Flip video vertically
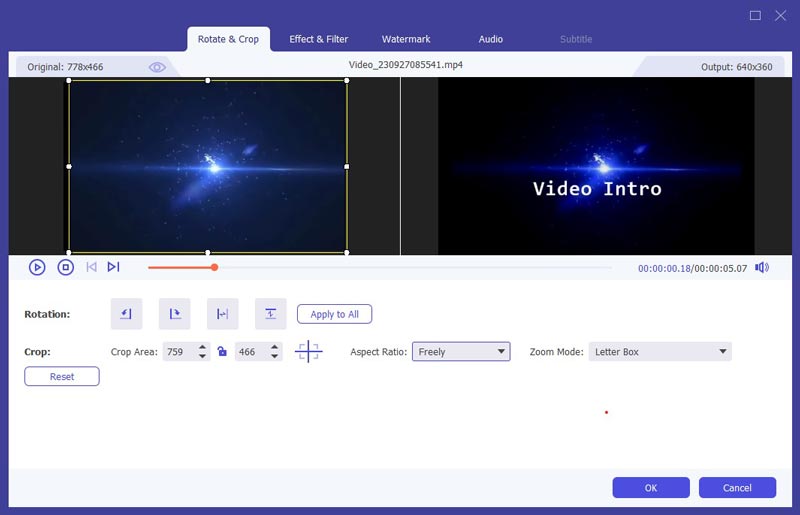 (x=270, y=314)
